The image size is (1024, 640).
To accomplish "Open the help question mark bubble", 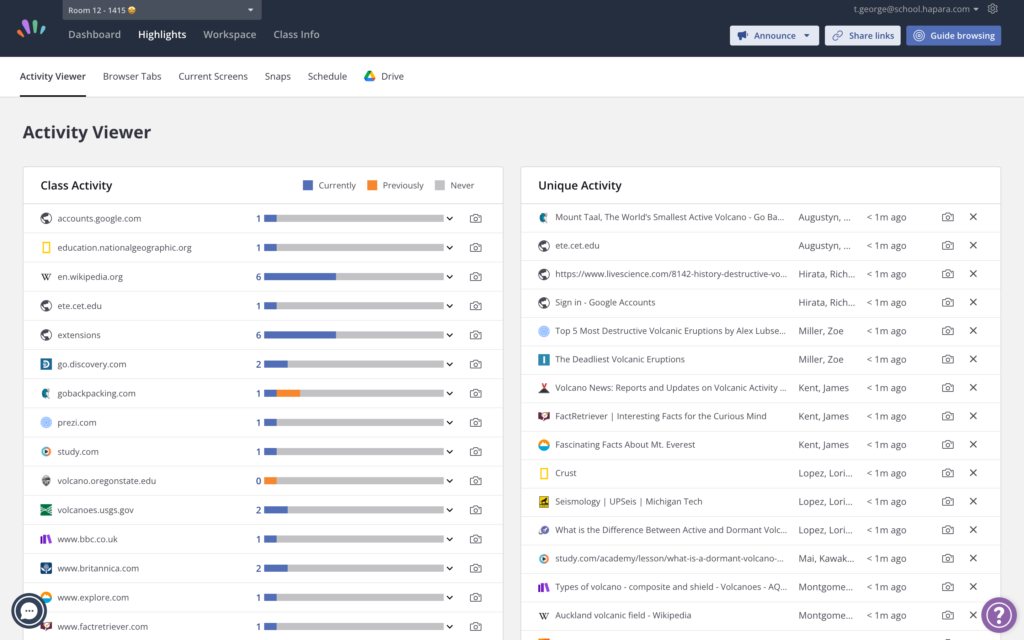I will click(999, 614).
